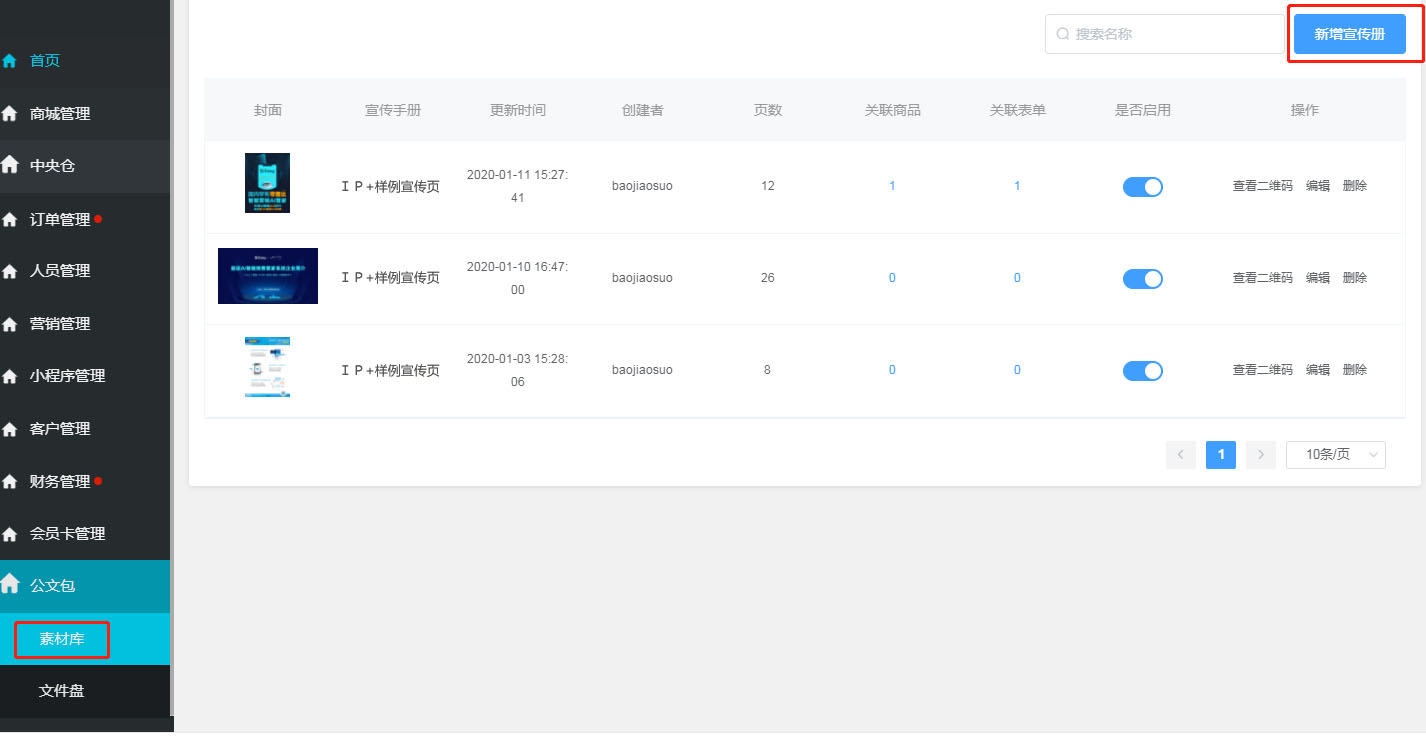Click the house icon next to 订单管理
1426x736 pixels.
9,219
